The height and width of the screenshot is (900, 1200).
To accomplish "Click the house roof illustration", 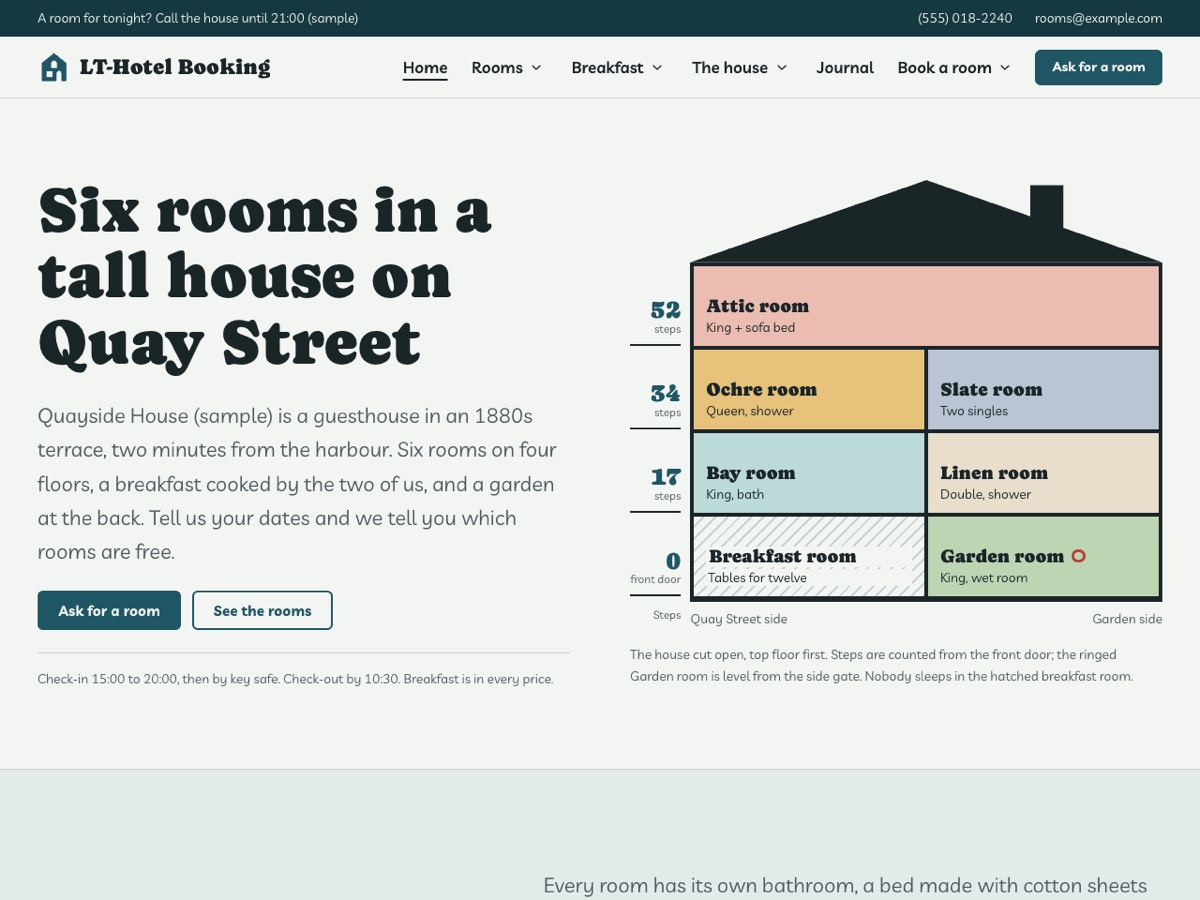I will [x=926, y=222].
